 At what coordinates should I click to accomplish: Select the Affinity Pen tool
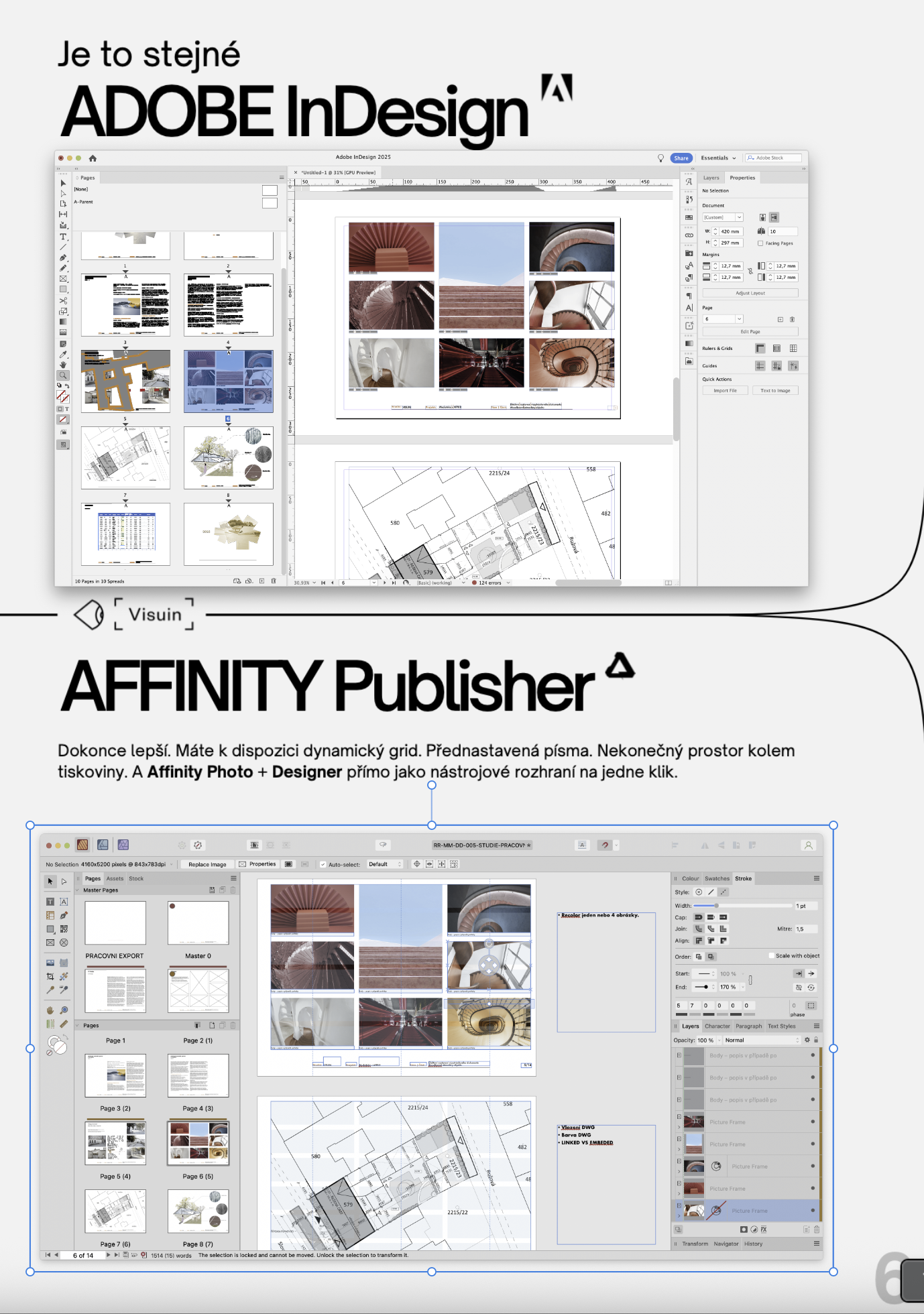(64, 915)
